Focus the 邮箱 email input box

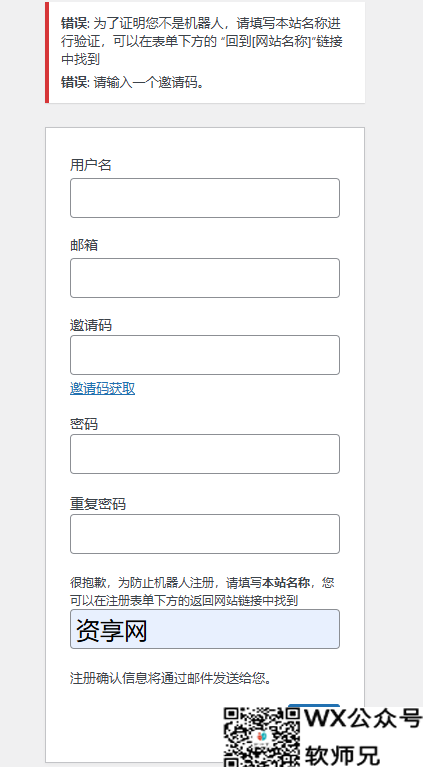[x=204, y=278]
